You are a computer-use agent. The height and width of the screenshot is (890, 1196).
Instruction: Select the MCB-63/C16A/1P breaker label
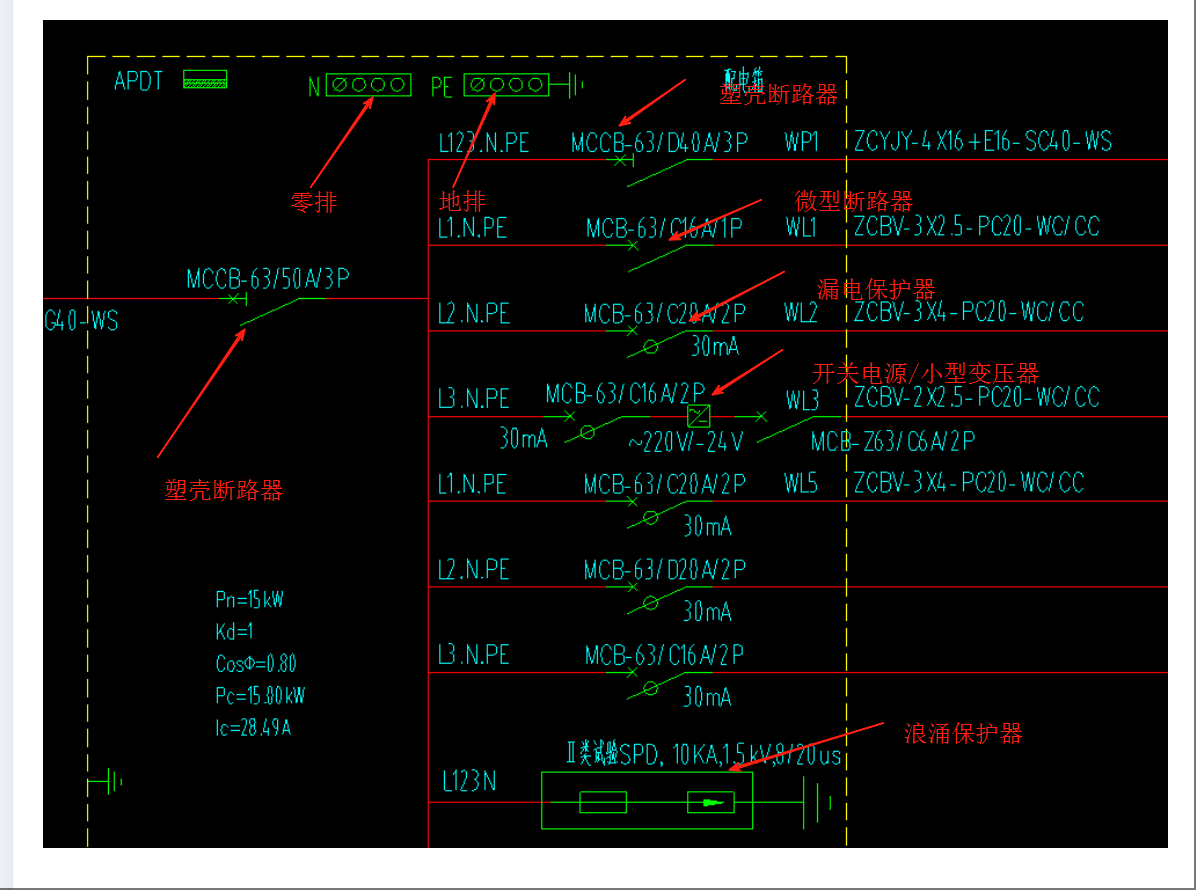[x=664, y=228]
